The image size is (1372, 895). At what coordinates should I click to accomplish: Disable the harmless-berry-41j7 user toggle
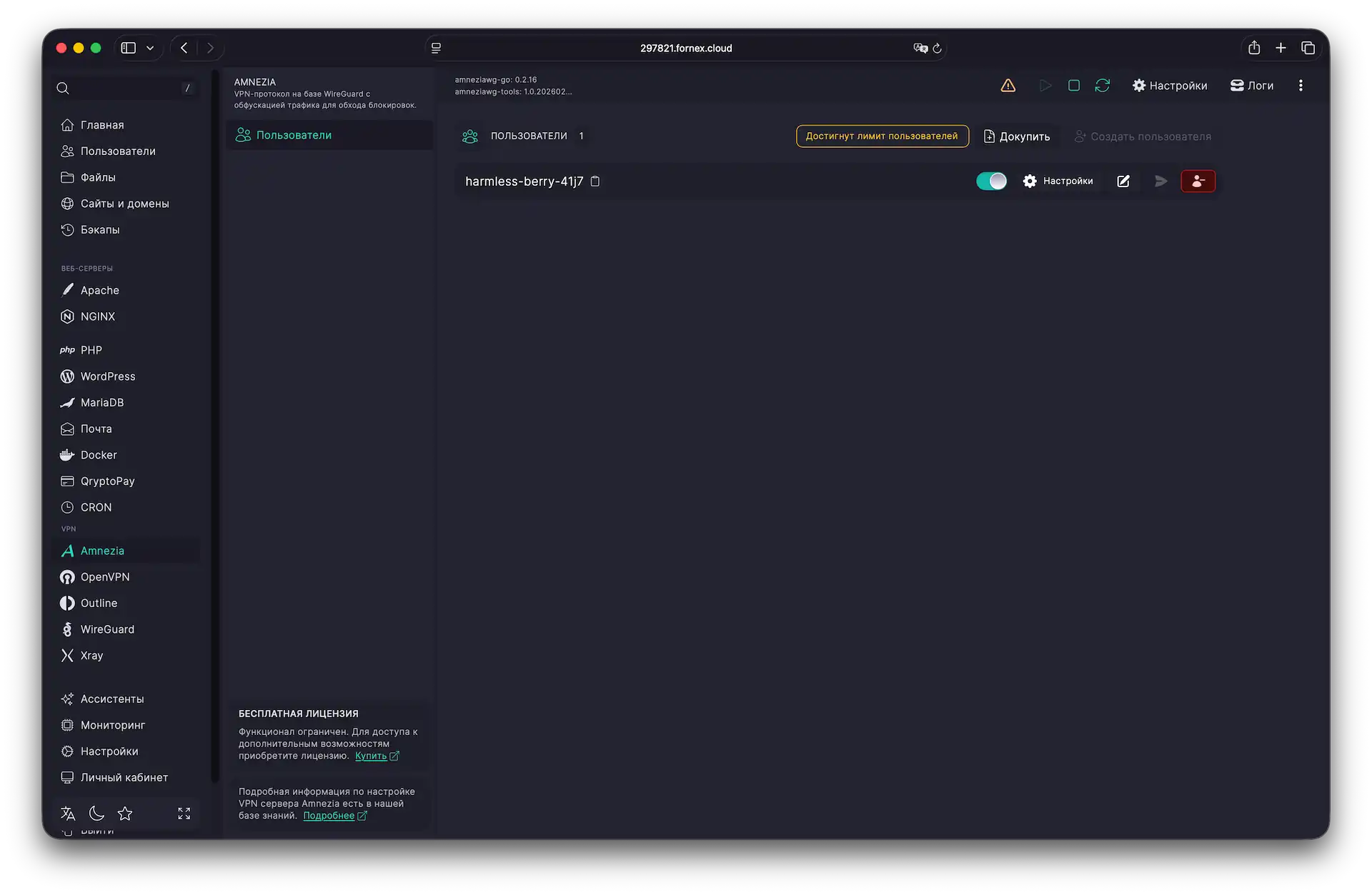991,181
